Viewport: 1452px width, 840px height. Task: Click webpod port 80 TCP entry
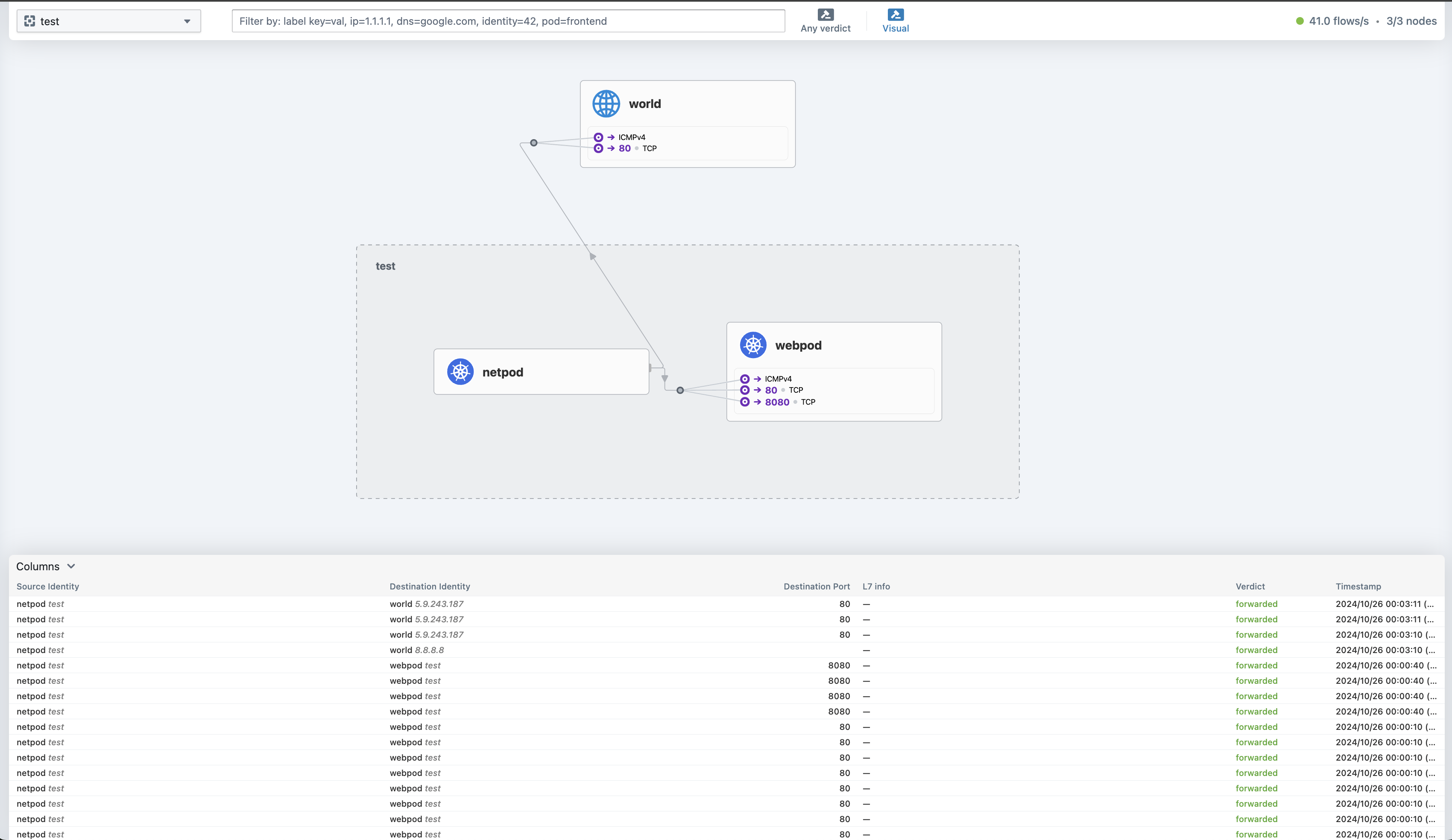pos(771,390)
